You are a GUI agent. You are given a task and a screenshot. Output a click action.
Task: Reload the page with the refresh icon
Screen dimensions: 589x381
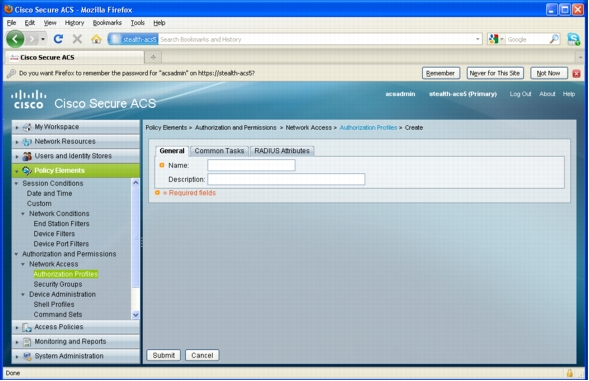coord(58,39)
